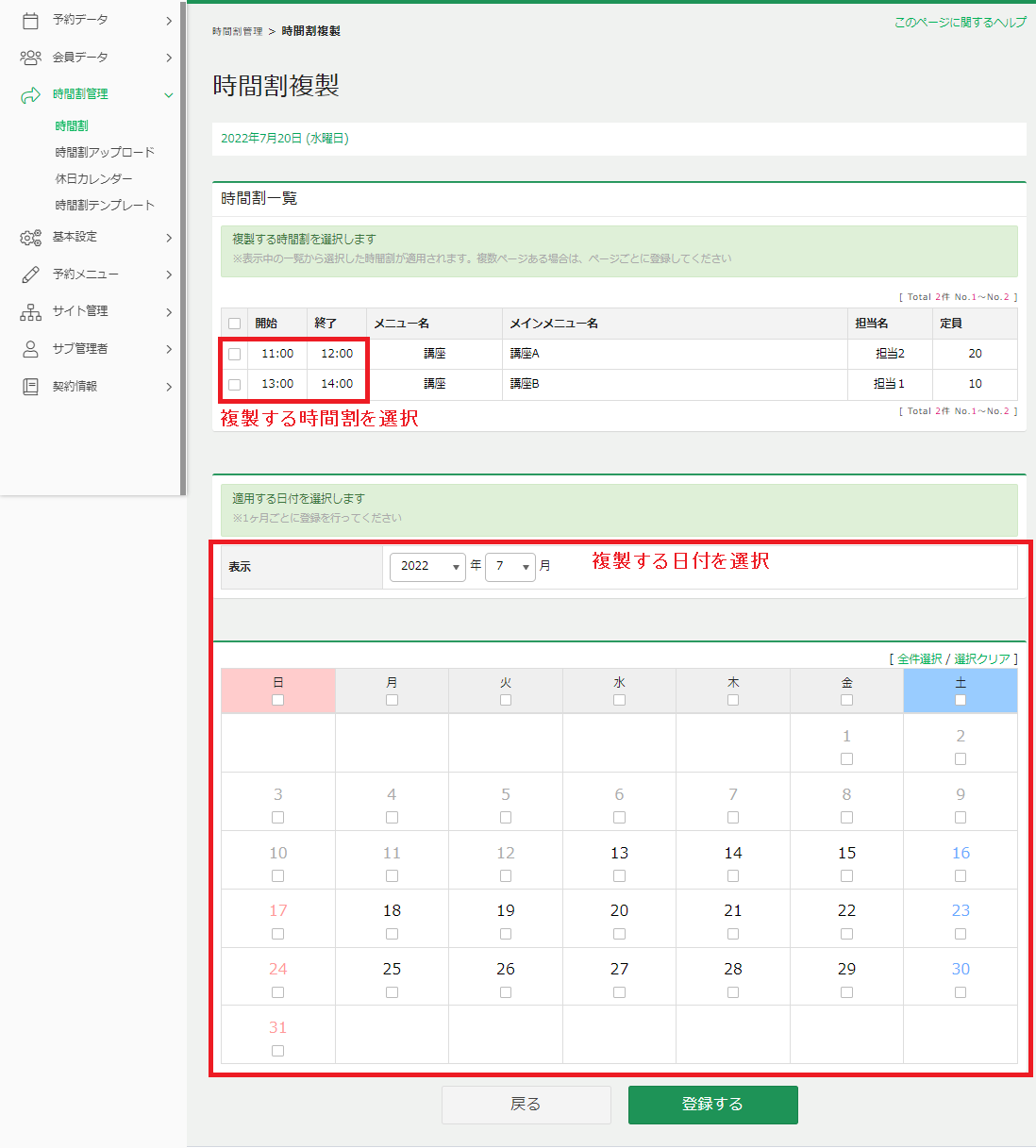The height and width of the screenshot is (1148, 1036).
Task: Expand the 予約メニュー menu chevron
Action: (x=169, y=275)
